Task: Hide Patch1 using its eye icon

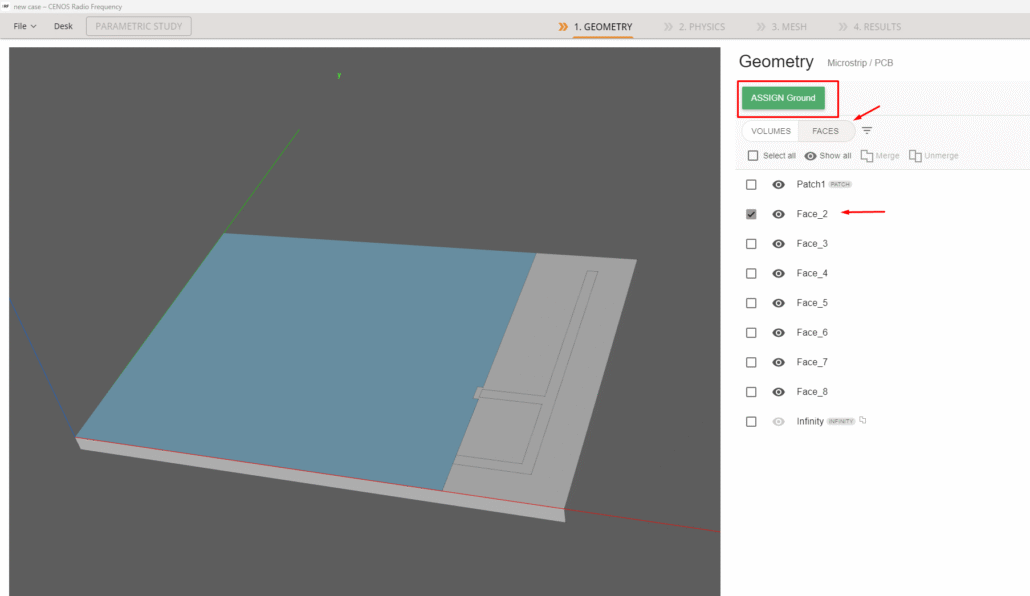Action: tap(778, 185)
